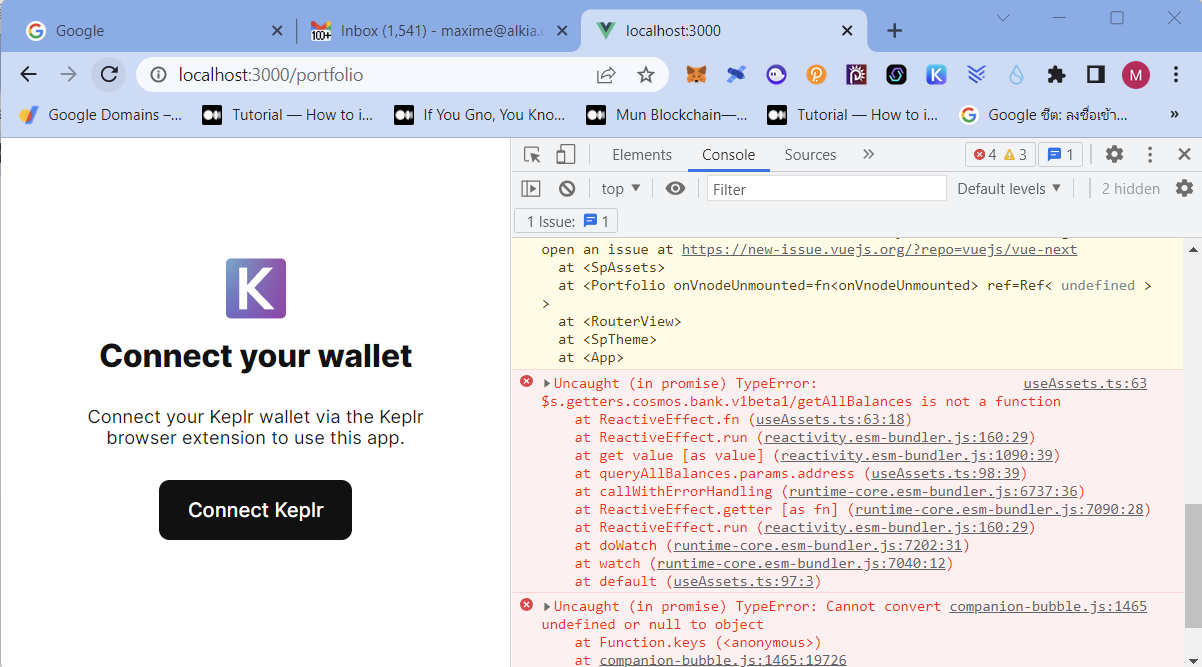The width and height of the screenshot is (1202, 667).
Task: Open the Chrome three-dot menu
Action: point(1176,74)
